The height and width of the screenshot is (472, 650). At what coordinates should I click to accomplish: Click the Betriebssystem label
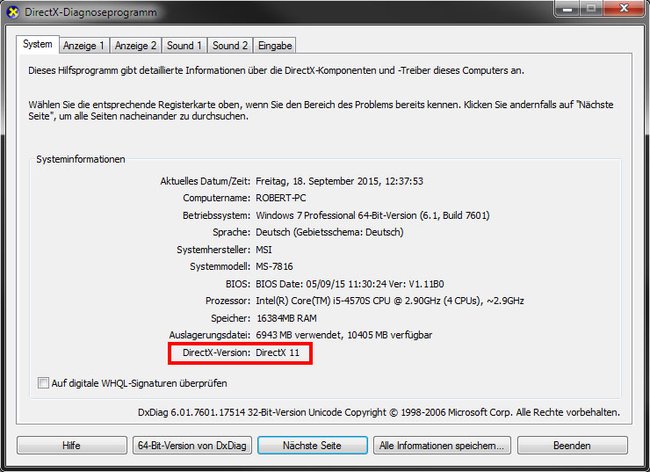[216, 215]
